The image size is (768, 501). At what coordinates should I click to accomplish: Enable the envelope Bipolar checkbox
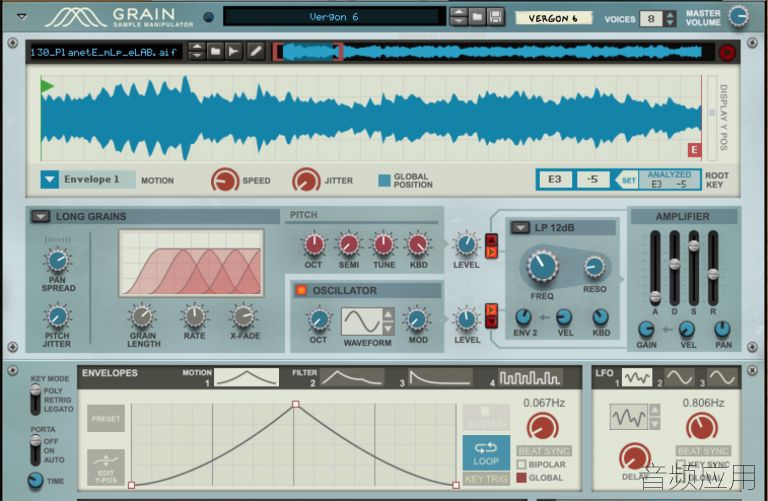click(x=521, y=464)
